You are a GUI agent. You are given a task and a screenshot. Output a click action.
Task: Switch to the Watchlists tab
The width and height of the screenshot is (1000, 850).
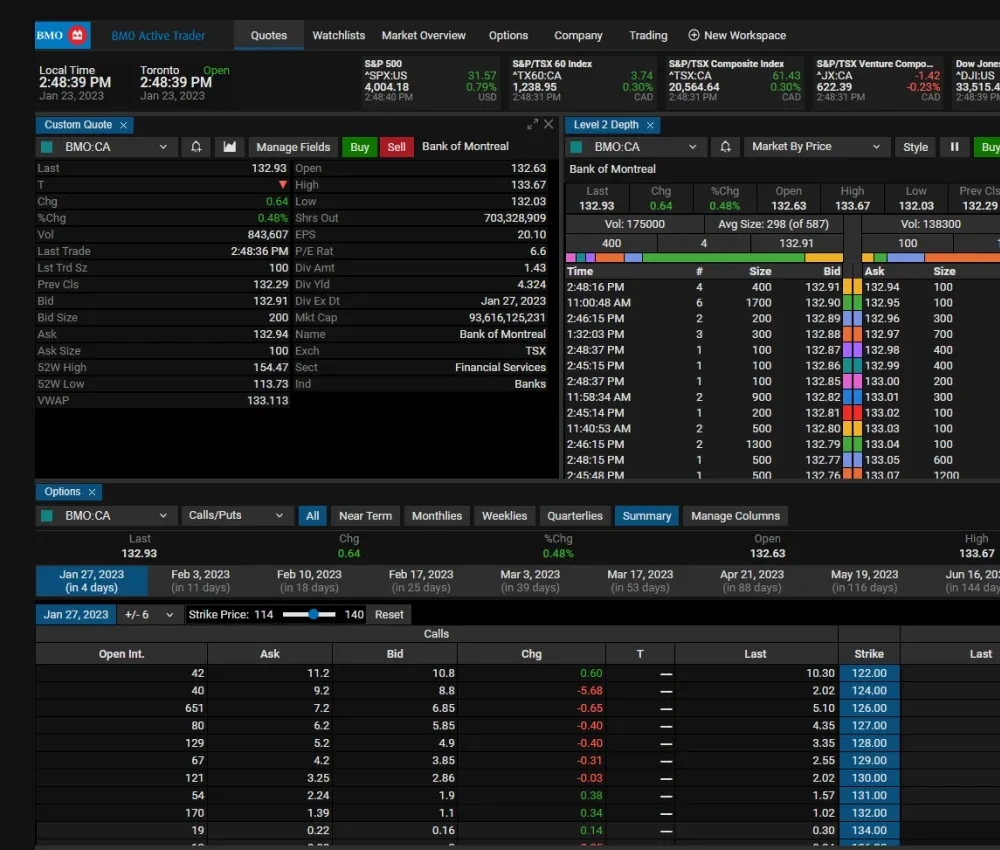point(338,36)
